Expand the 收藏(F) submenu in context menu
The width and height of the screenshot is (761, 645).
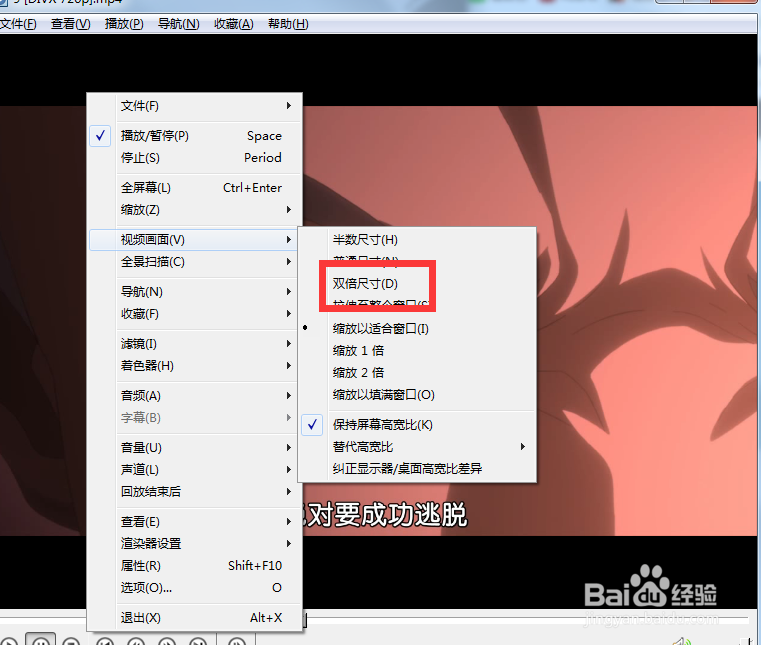coord(194,314)
